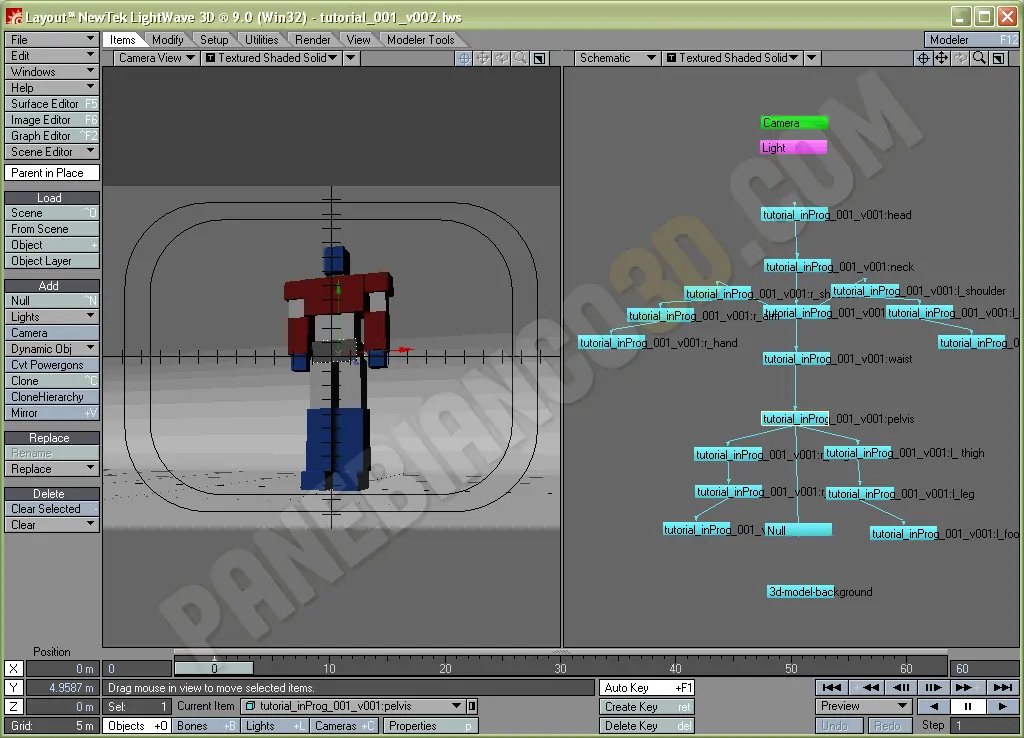The image size is (1024, 738).
Task: Click Camera View center-on-item icon
Action: tap(463, 58)
